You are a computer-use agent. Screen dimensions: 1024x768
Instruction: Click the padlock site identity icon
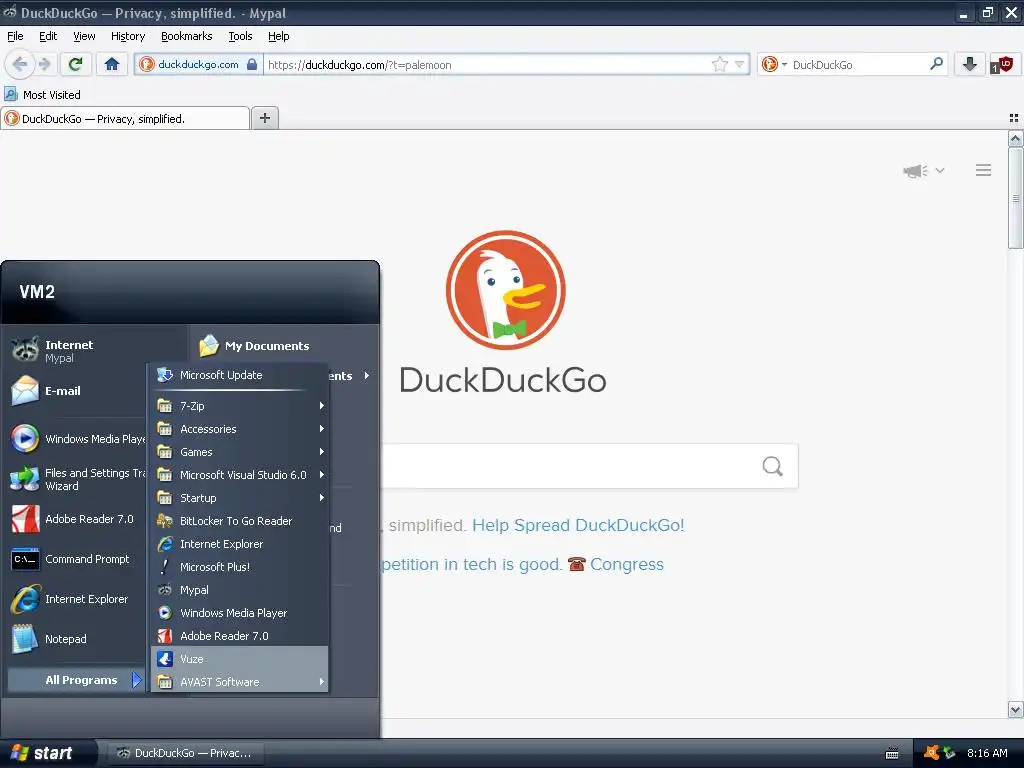252,64
